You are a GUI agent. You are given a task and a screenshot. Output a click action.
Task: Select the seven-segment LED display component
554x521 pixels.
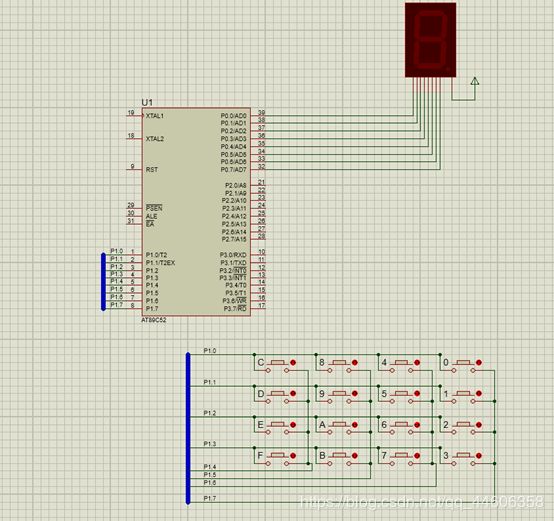pos(430,40)
